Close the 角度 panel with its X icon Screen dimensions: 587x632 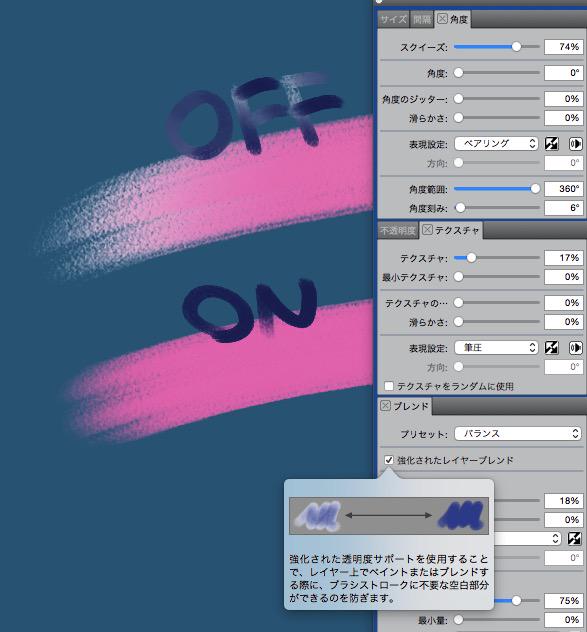point(442,19)
